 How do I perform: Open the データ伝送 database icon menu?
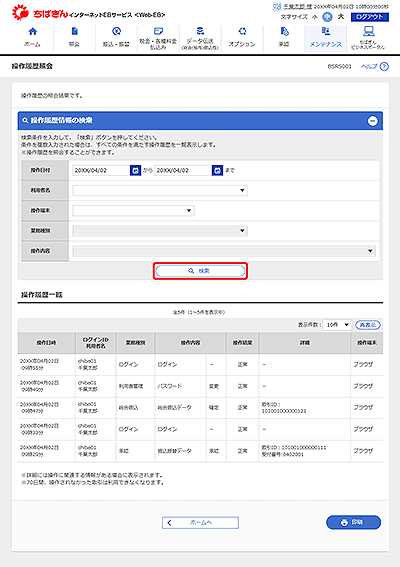coord(200,31)
